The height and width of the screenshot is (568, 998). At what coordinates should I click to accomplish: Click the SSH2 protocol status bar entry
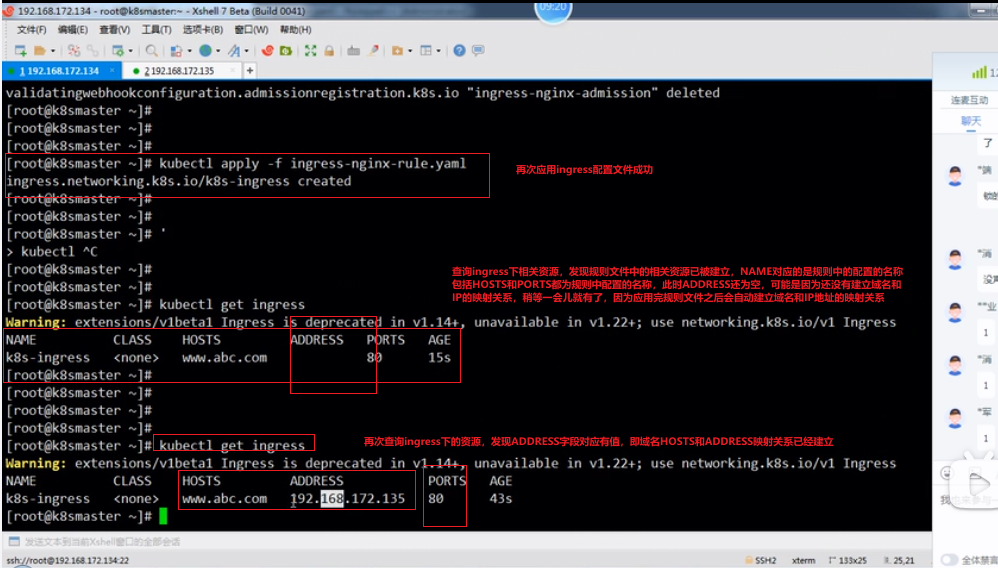pyautogui.click(x=761, y=560)
